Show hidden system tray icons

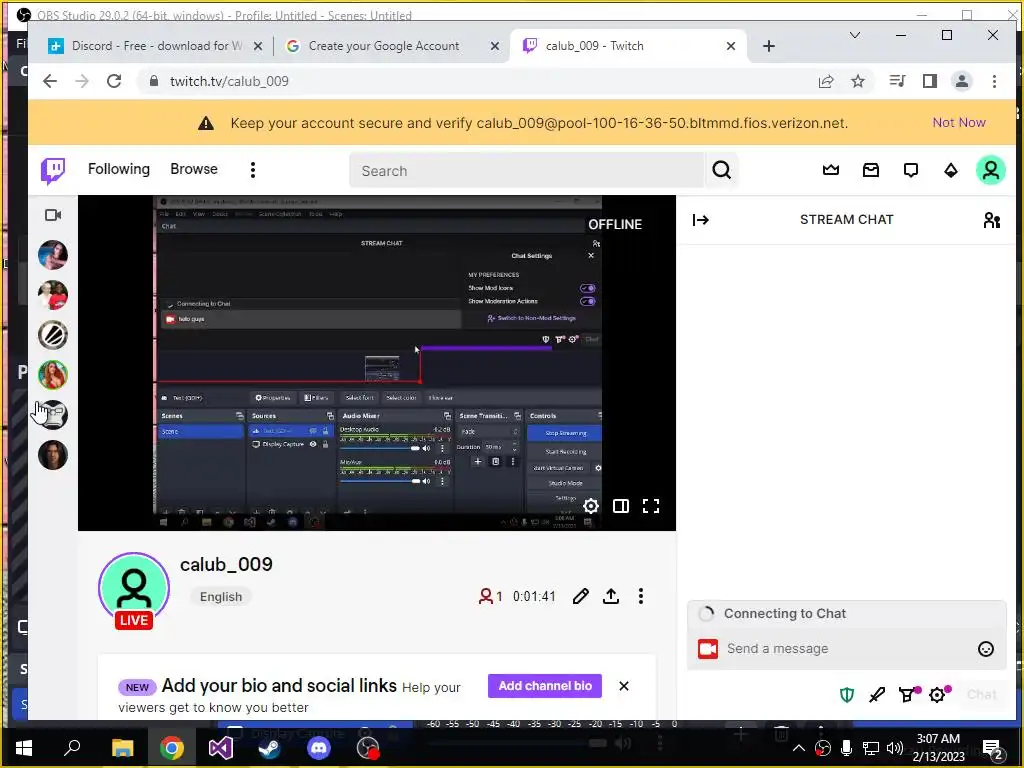point(799,748)
